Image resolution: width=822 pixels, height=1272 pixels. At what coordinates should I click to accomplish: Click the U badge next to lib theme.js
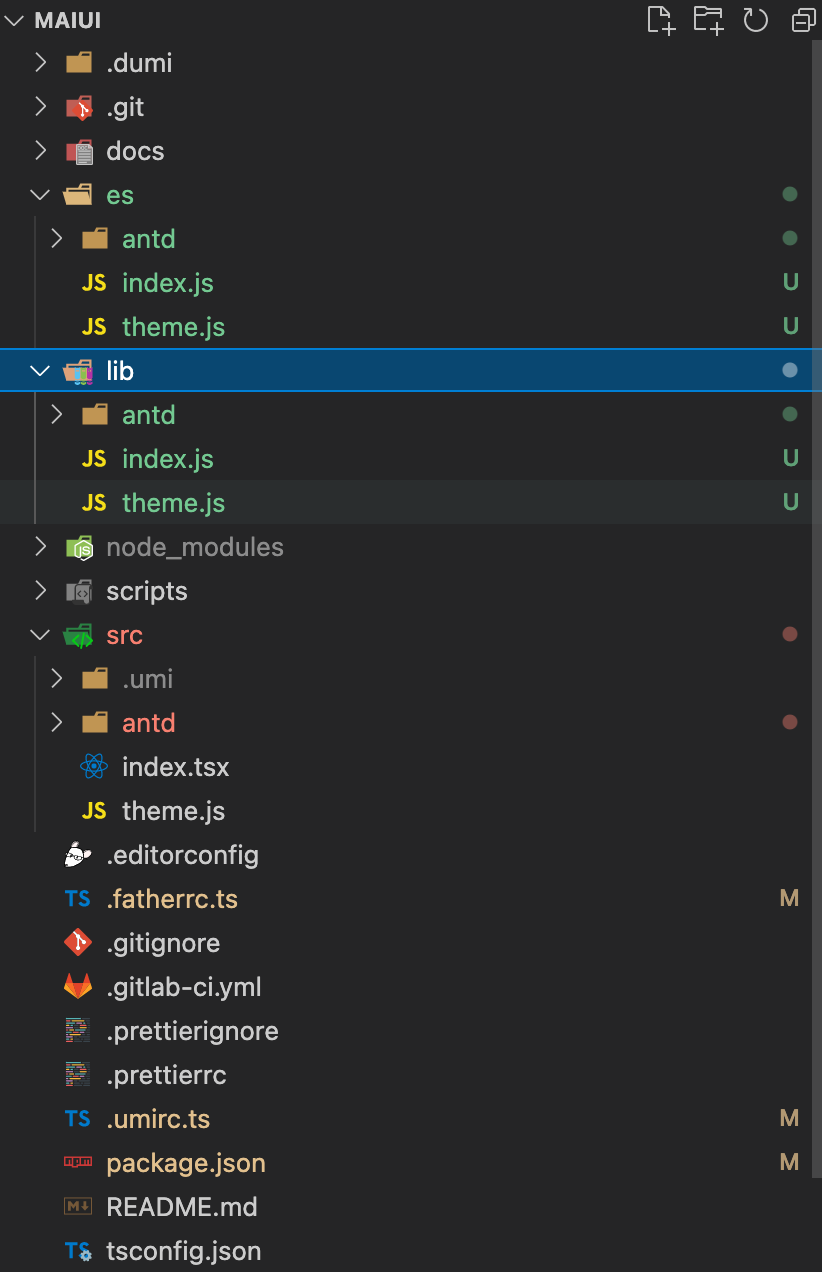789,502
